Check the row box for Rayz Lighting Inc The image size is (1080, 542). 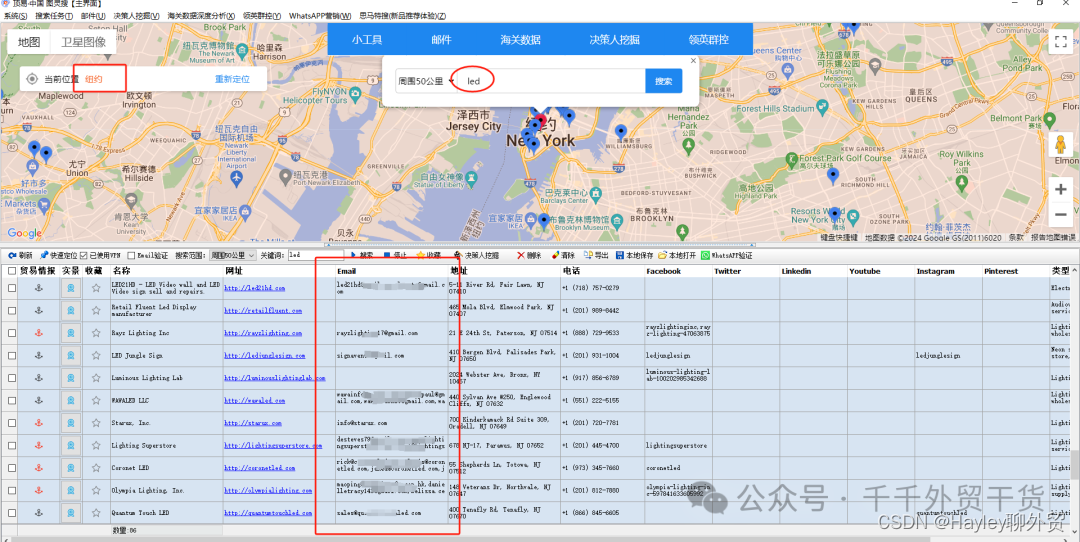(x=12, y=333)
